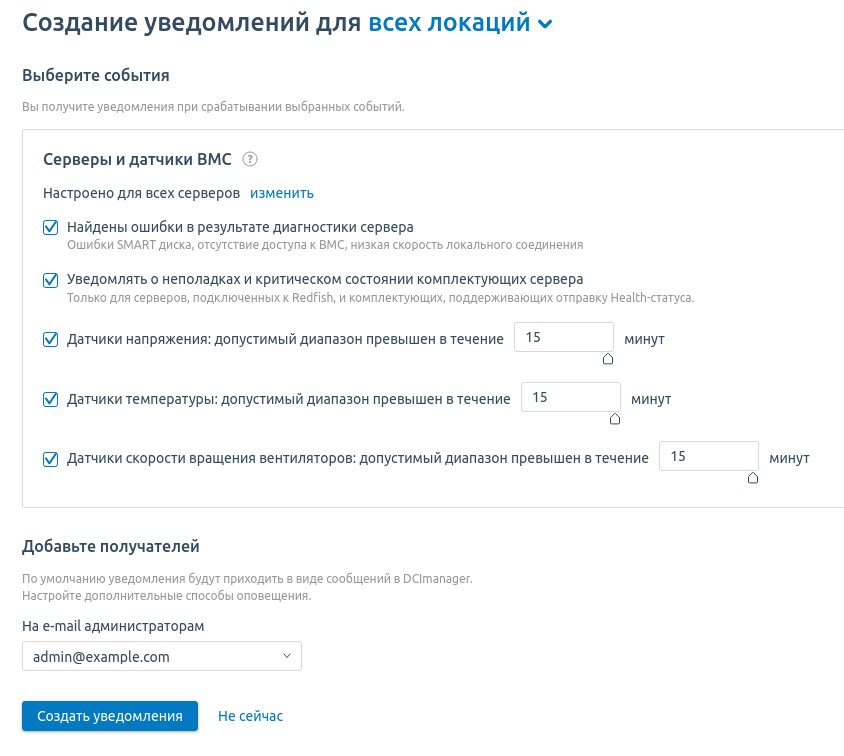Disable Датчики напряжения checkbox

click(51, 340)
